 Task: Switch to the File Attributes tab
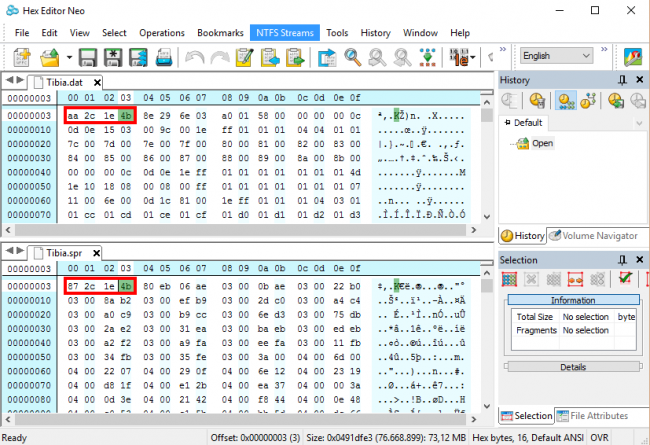[x=592, y=416]
